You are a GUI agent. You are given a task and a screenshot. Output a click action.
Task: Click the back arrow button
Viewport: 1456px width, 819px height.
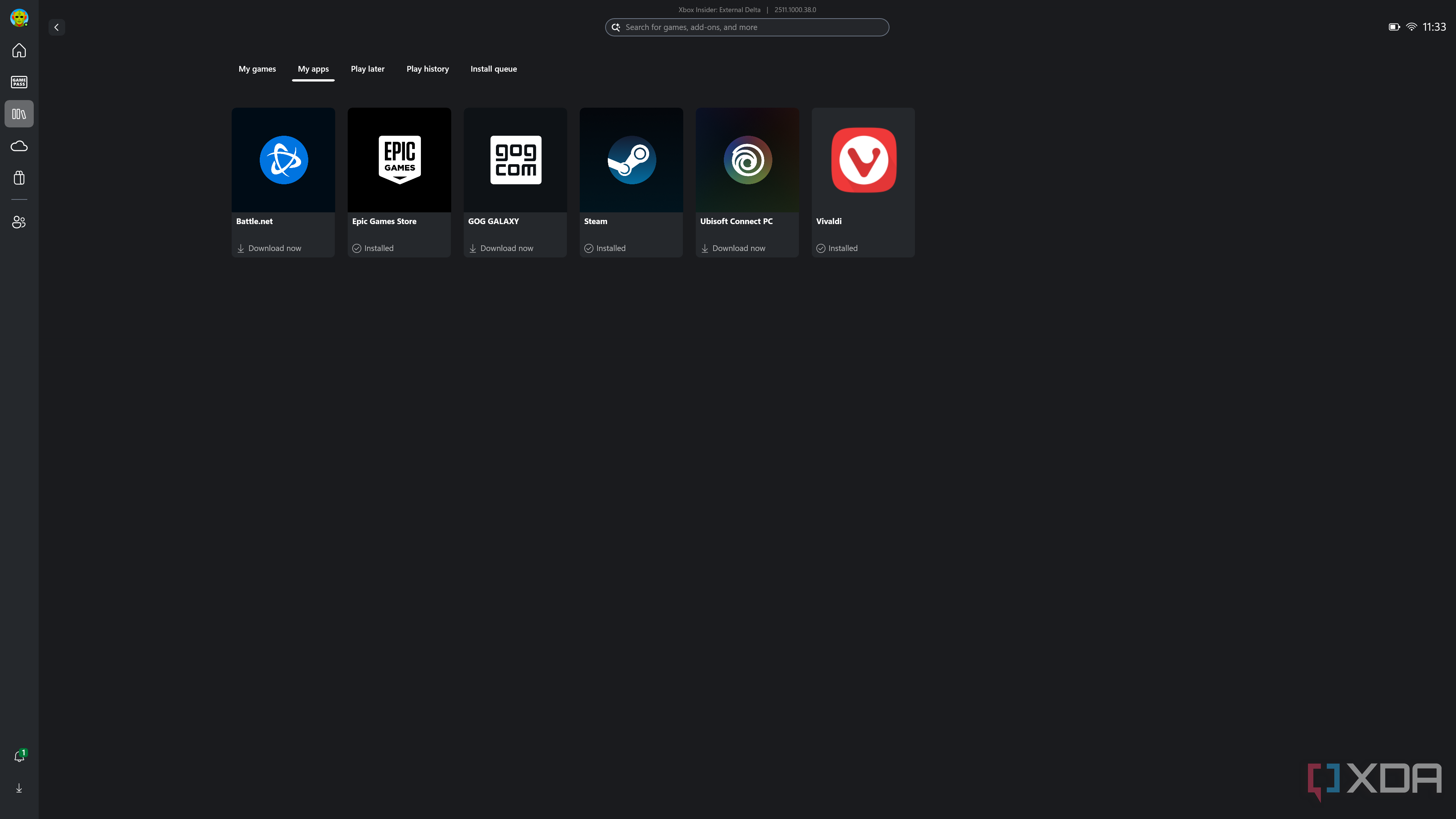pos(56,27)
